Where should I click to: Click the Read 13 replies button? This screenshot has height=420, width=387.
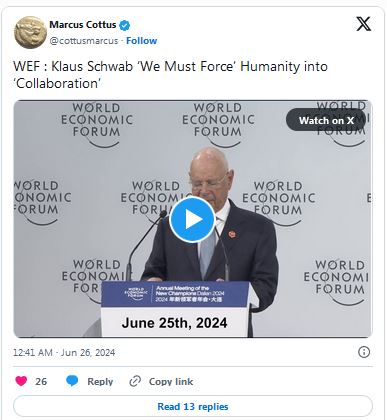pos(193,406)
